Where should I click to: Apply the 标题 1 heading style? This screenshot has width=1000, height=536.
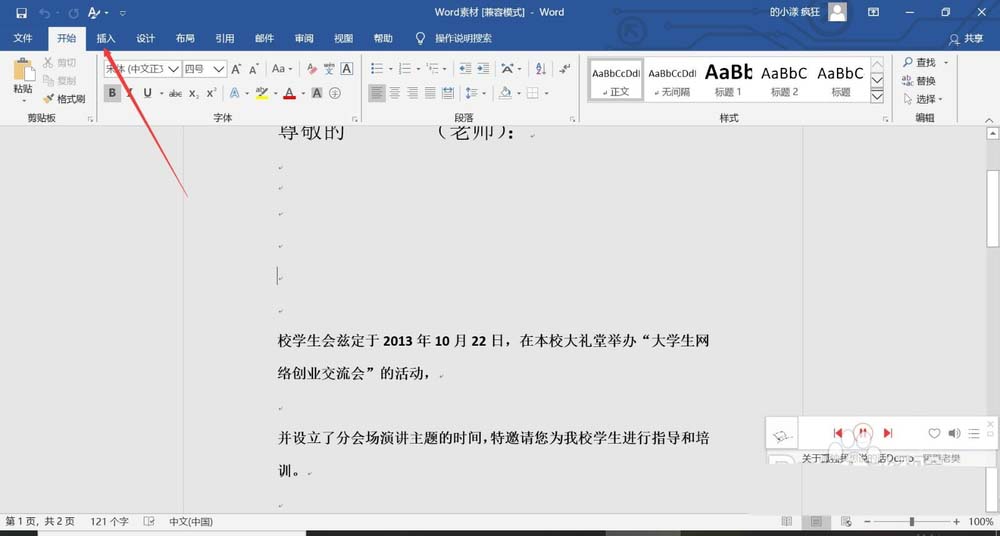click(728, 79)
